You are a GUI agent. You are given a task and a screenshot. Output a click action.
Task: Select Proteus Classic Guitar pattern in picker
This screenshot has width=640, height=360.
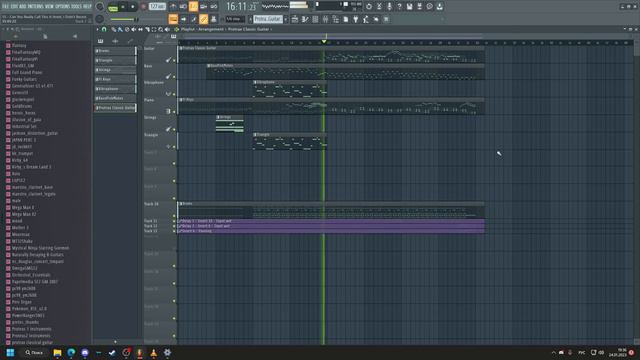116,108
